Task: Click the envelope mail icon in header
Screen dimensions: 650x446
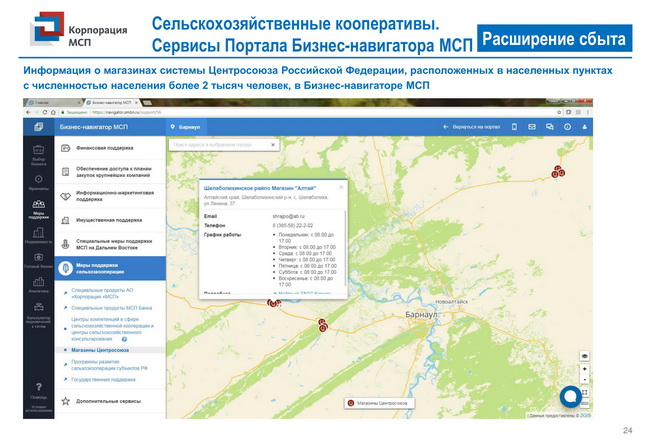Action: [532, 128]
